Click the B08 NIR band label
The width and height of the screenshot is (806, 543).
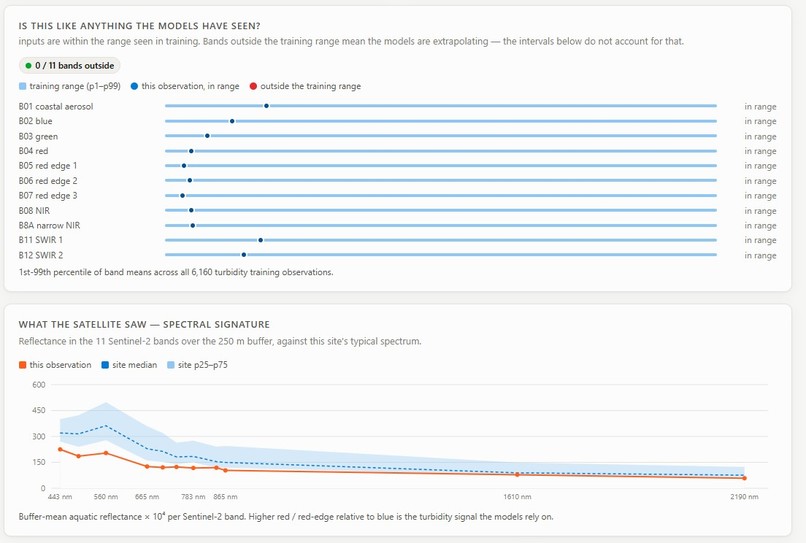click(34, 211)
